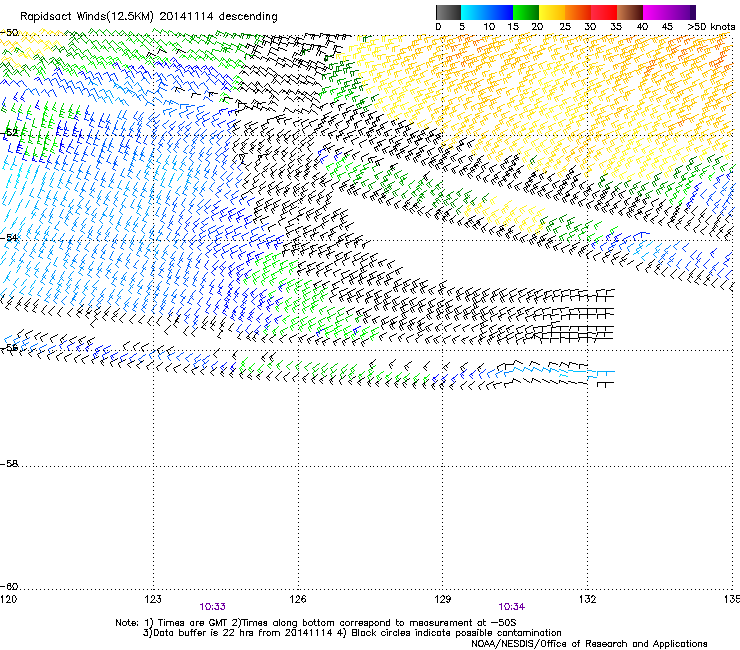Click the purple time label '10:34'
This screenshot has height=650, width=740.
(x=512, y=607)
